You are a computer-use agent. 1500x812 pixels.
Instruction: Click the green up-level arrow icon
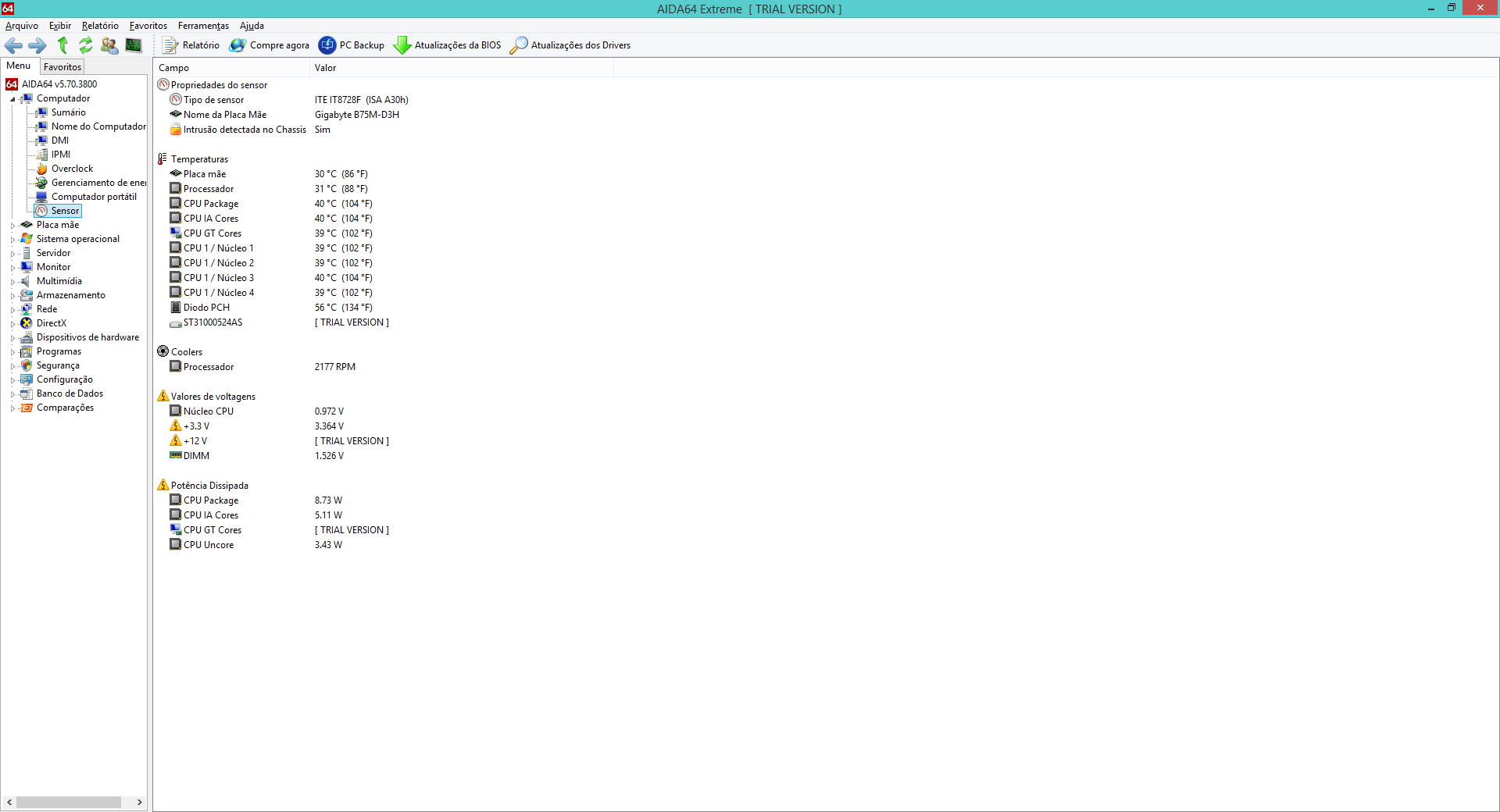[x=62, y=45]
